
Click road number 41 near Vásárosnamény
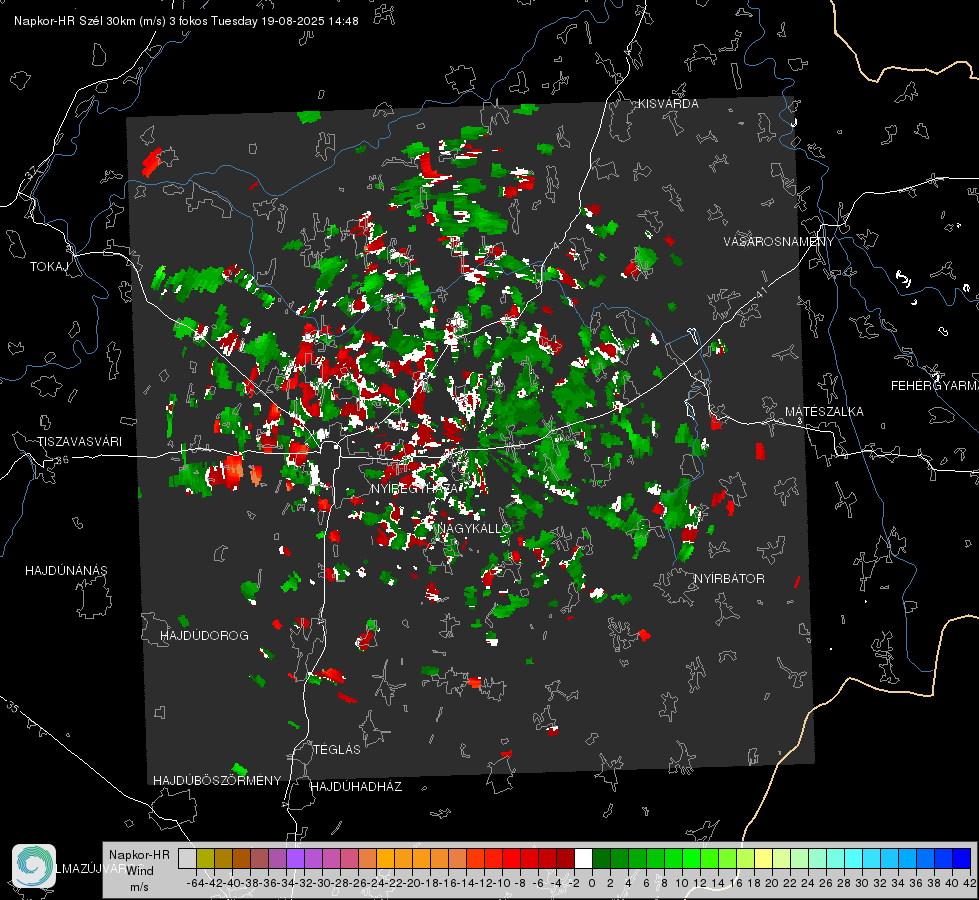click(761, 292)
